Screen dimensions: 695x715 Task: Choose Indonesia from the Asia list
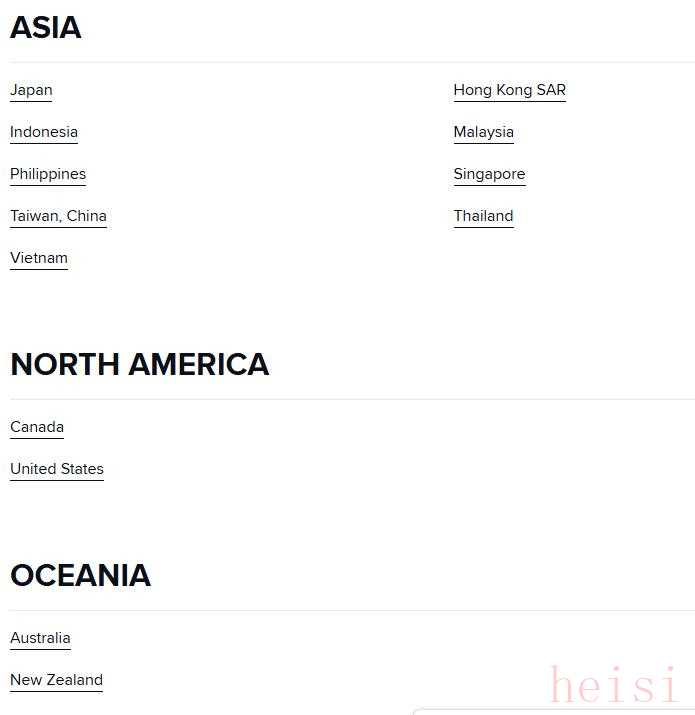[x=44, y=132]
